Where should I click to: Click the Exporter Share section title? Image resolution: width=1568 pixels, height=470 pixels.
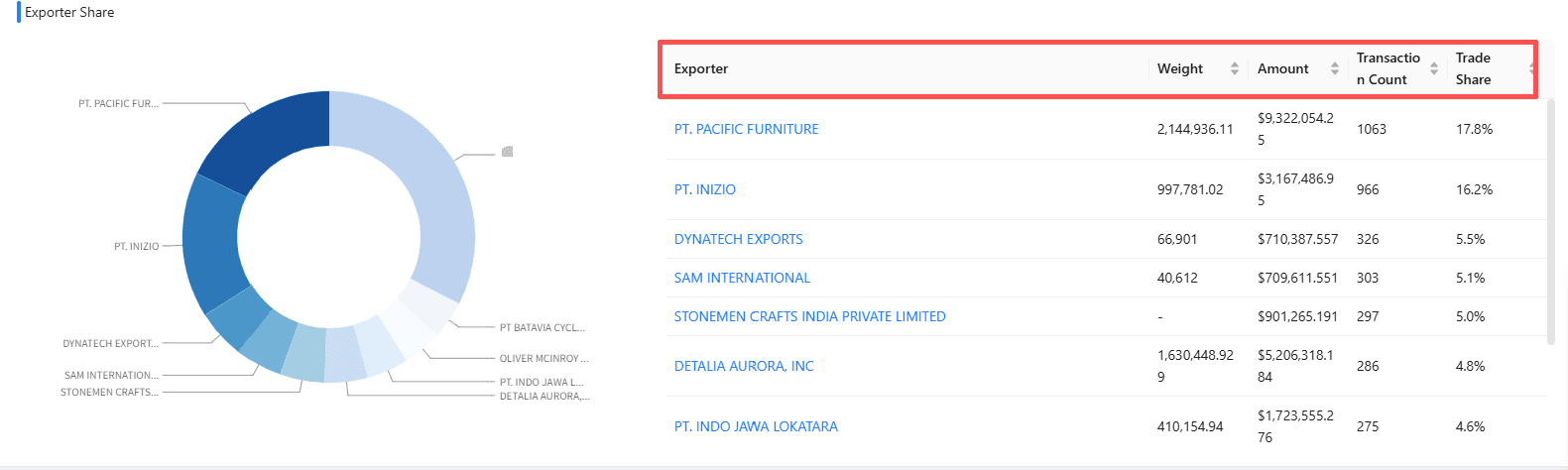pos(69,12)
